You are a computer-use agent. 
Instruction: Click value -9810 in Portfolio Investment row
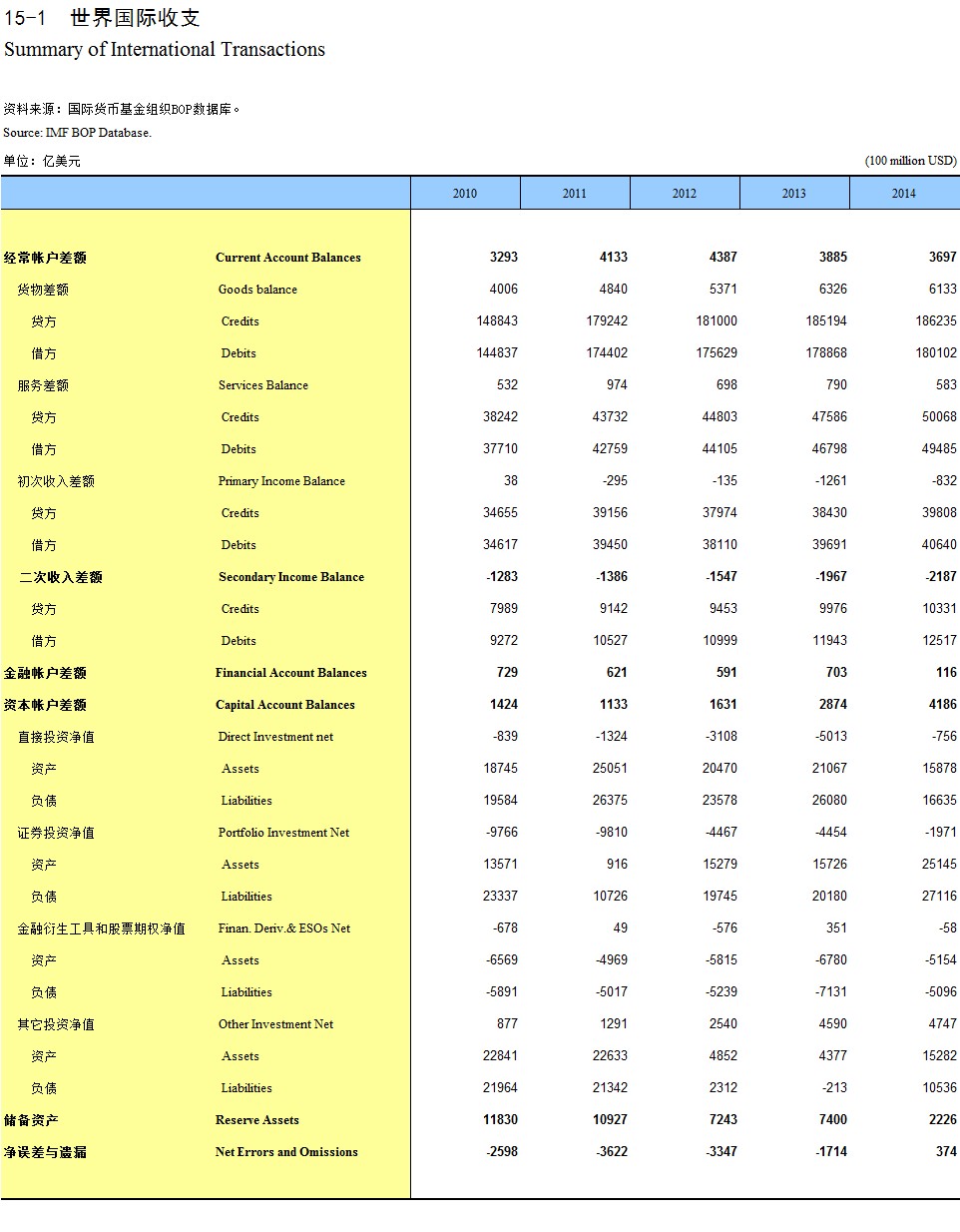[610, 832]
